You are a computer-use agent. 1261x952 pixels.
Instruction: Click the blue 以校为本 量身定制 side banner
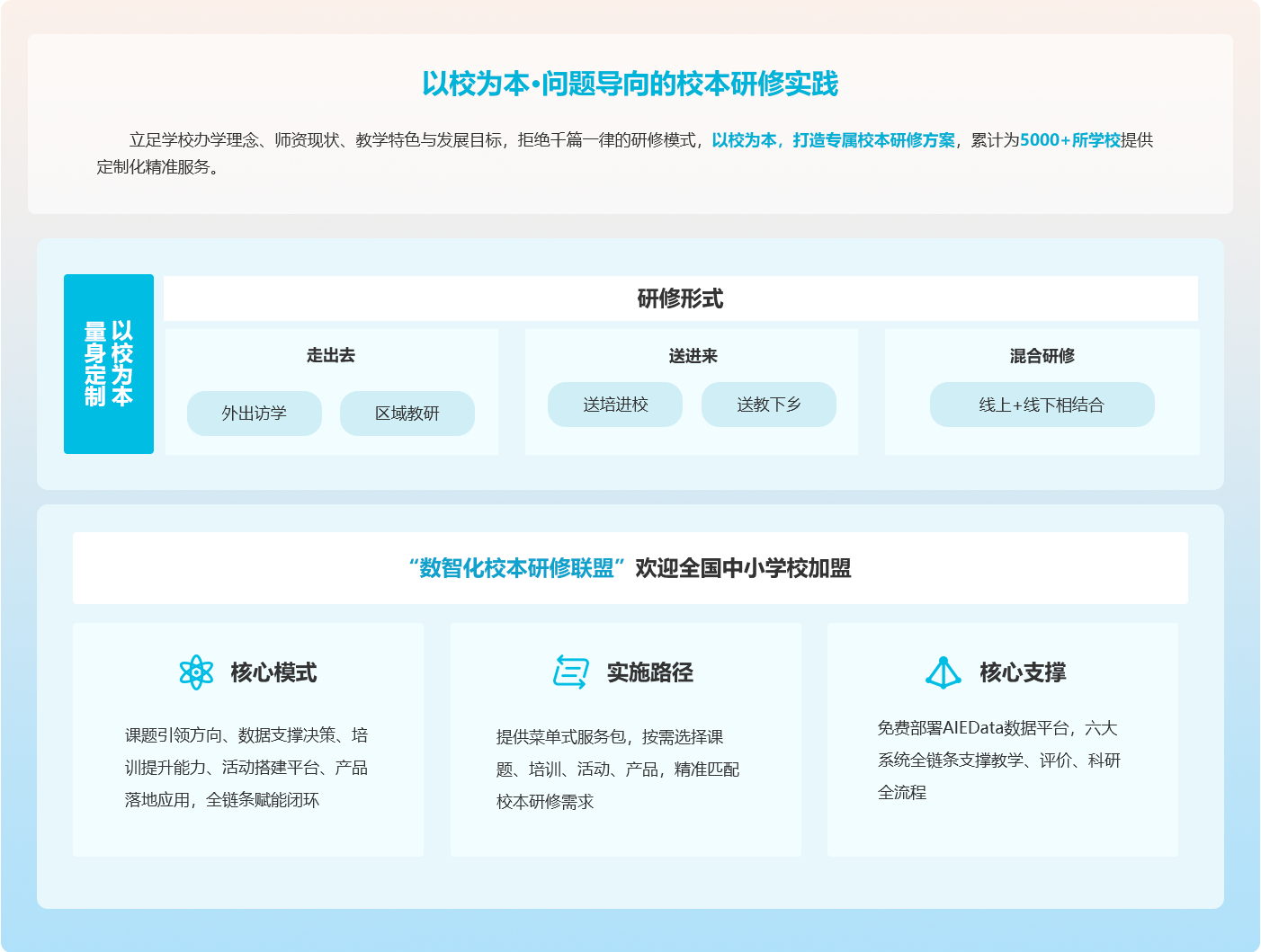(x=109, y=364)
